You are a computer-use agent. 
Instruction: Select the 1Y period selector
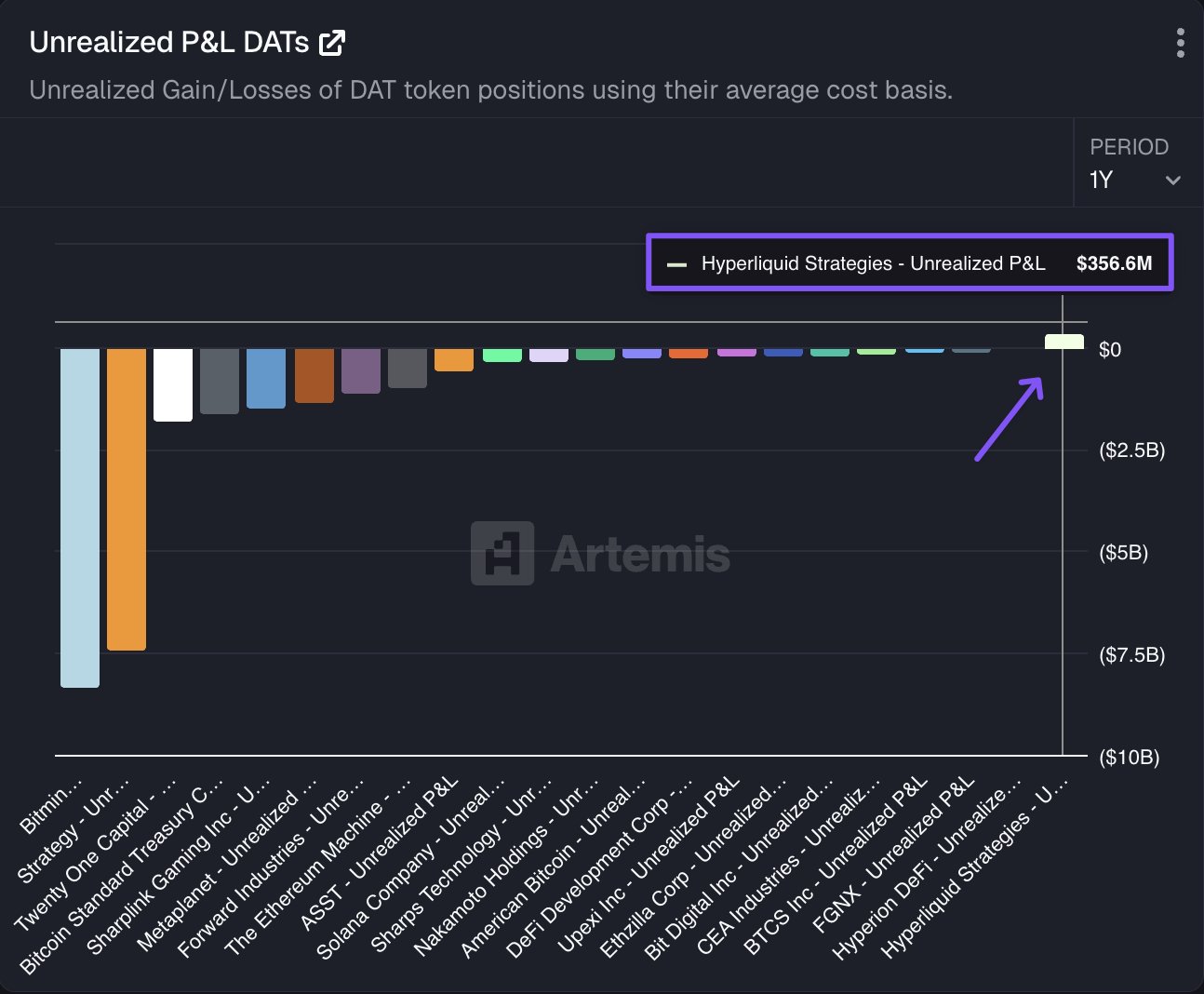pyautogui.click(x=1101, y=180)
